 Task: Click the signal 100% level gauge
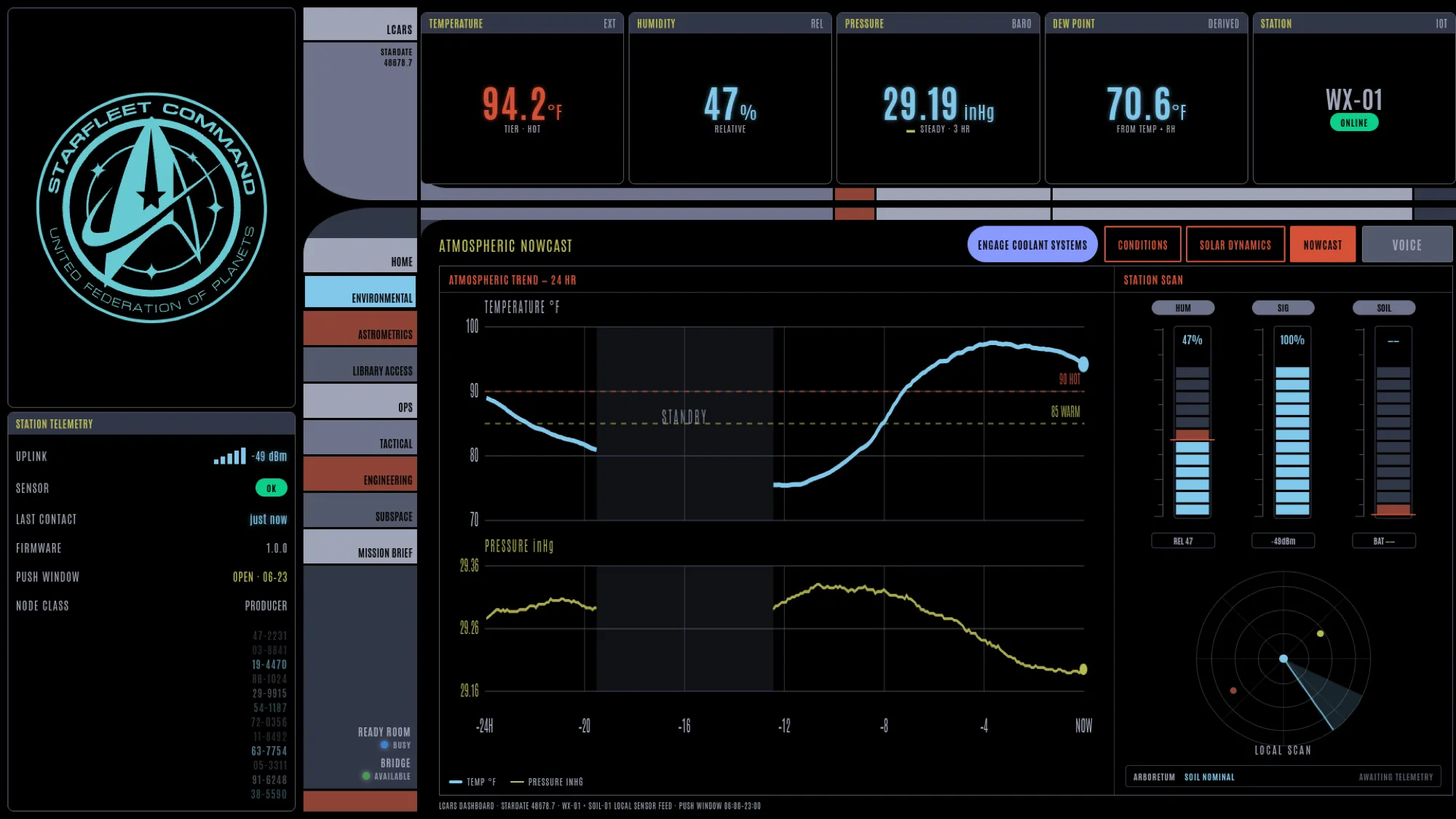1292,422
